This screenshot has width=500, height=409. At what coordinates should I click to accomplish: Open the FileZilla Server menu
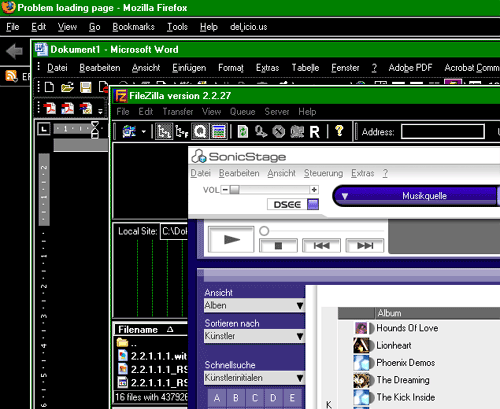(277, 112)
